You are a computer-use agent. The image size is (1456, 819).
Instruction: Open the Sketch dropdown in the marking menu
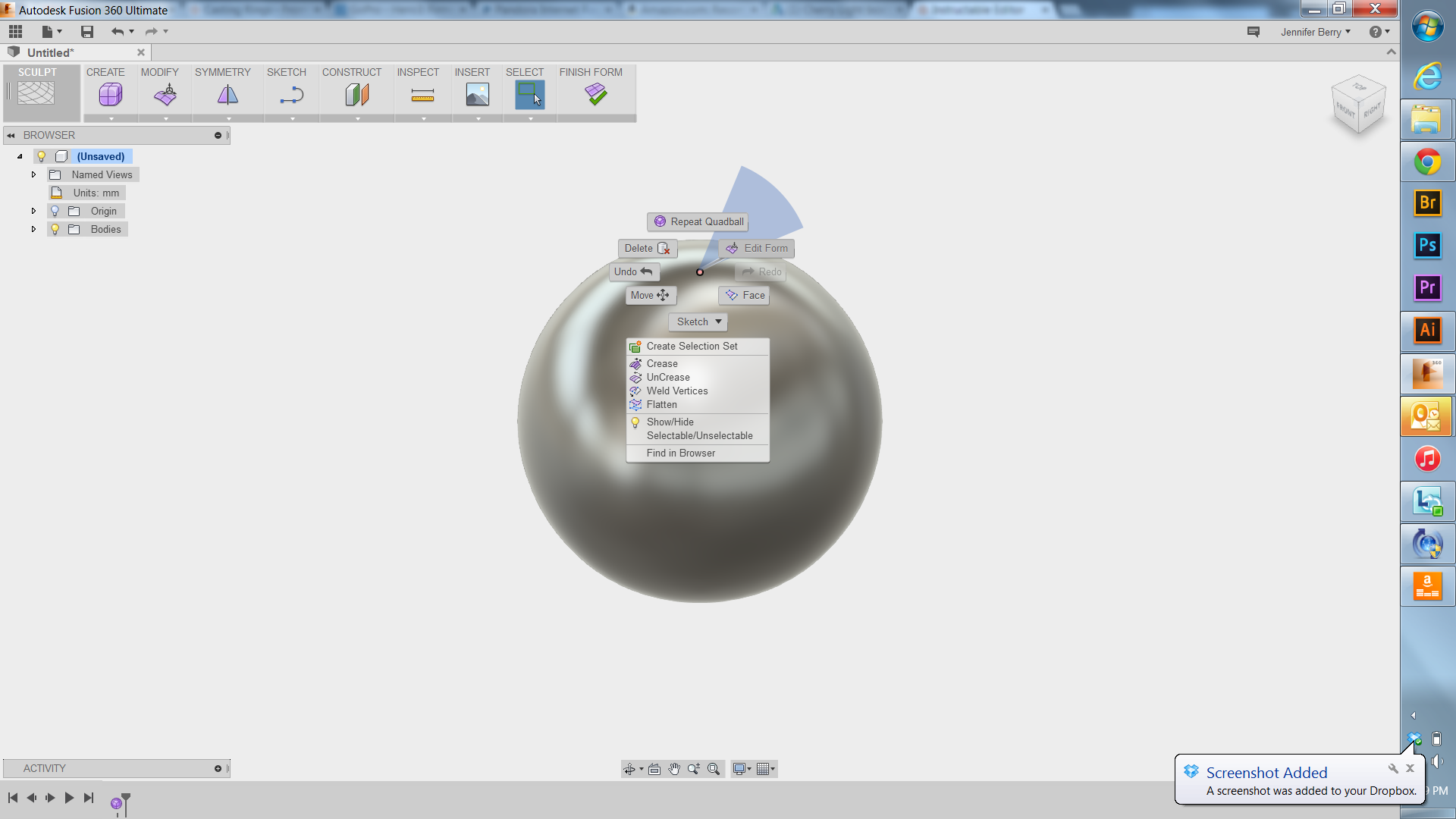click(697, 322)
